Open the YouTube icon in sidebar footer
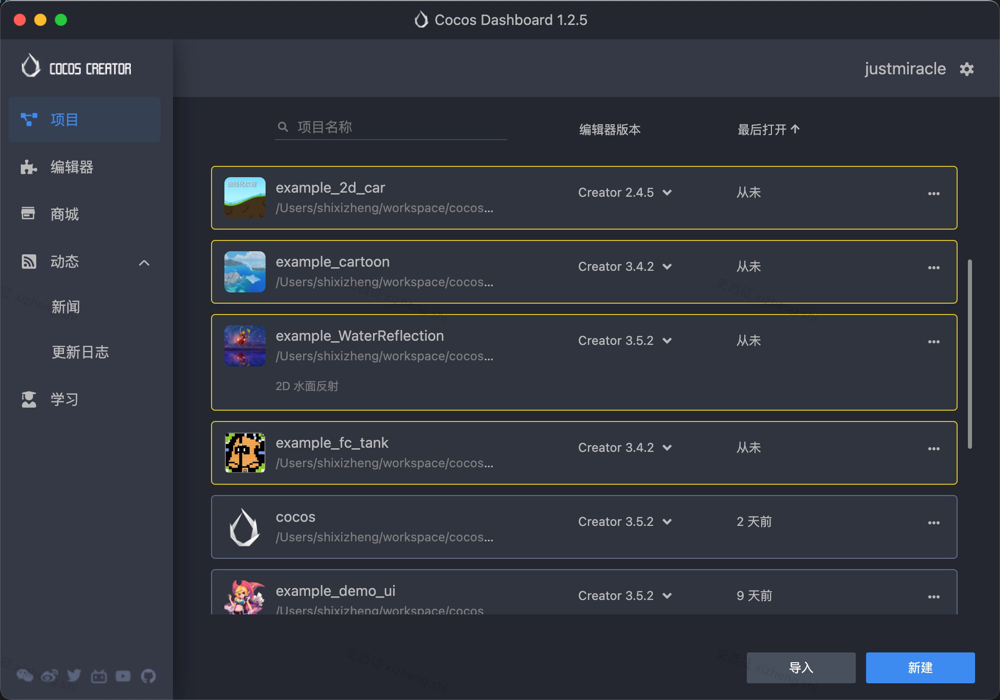Image resolution: width=1000 pixels, height=700 pixels. (123, 676)
